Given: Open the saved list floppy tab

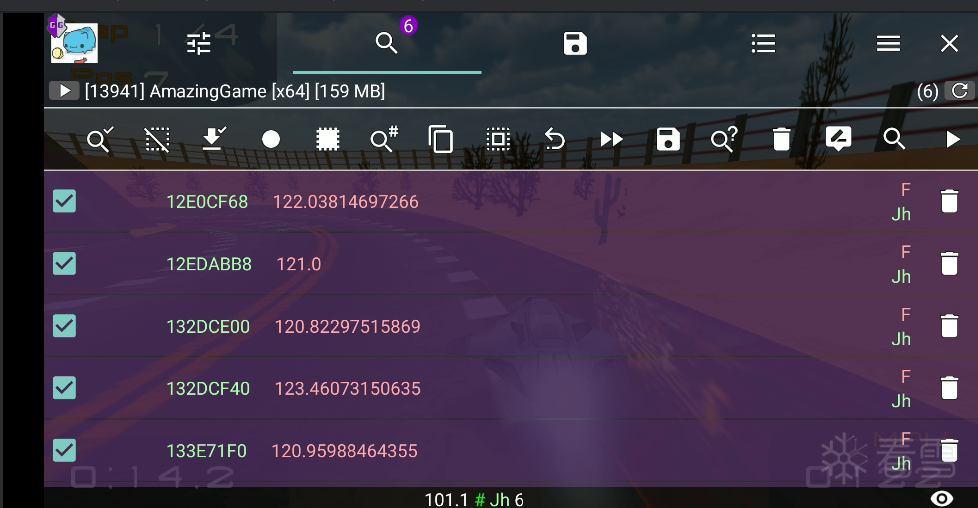Looking at the screenshot, I should 574,44.
